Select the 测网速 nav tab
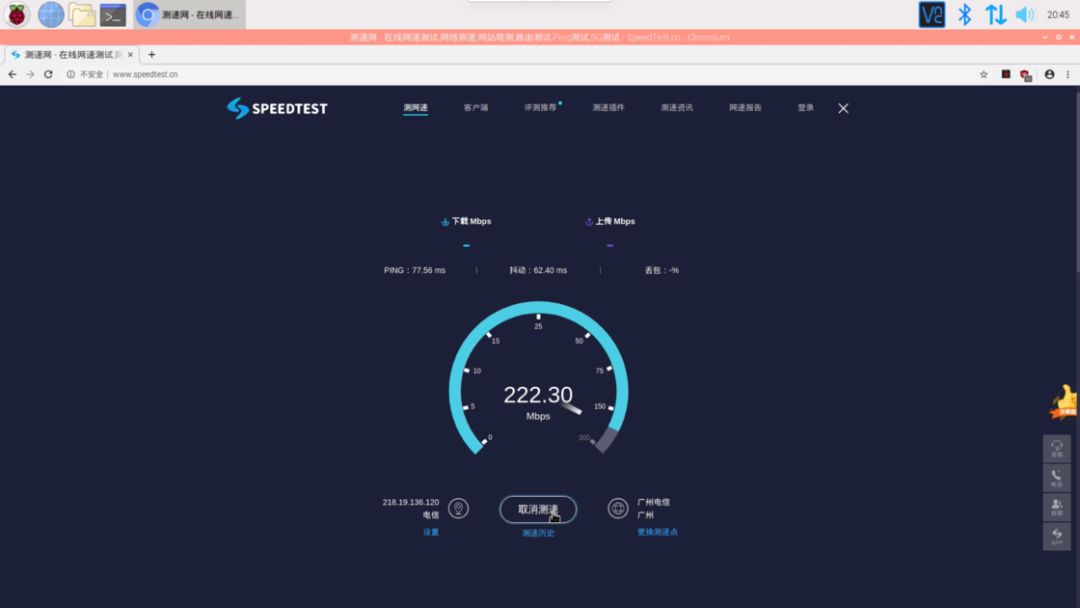 [x=415, y=107]
